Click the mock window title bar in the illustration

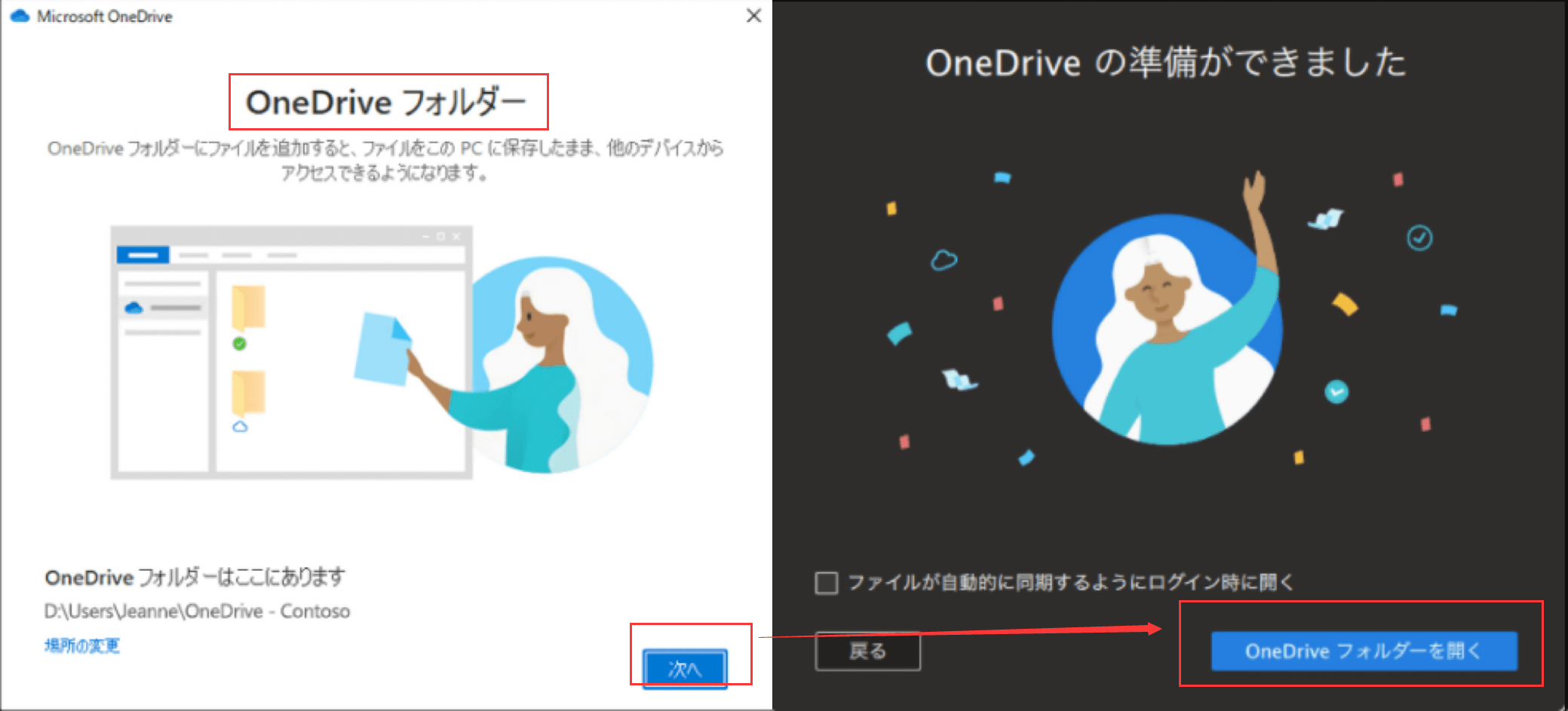click(x=287, y=237)
